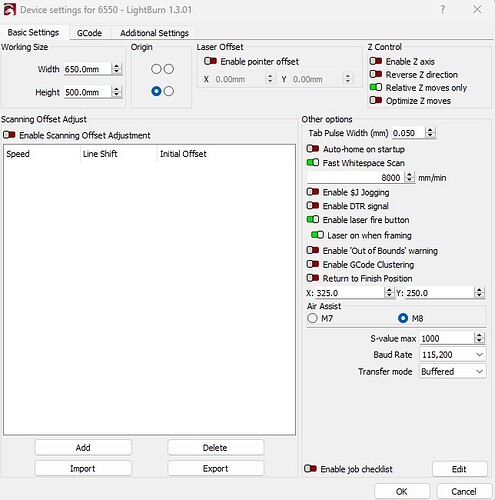Screen dimensions: 495x500
Task: Click the Width input field
Action: pyautogui.click(x=88, y=69)
